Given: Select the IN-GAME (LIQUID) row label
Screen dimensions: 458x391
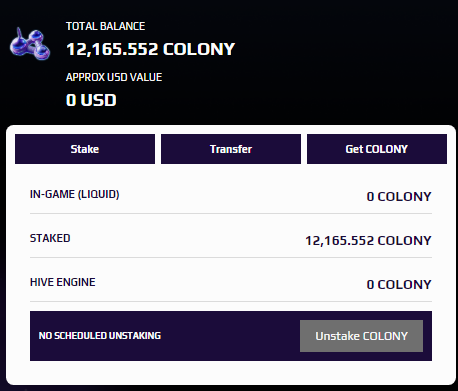Looking at the screenshot, I should (75, 194).
